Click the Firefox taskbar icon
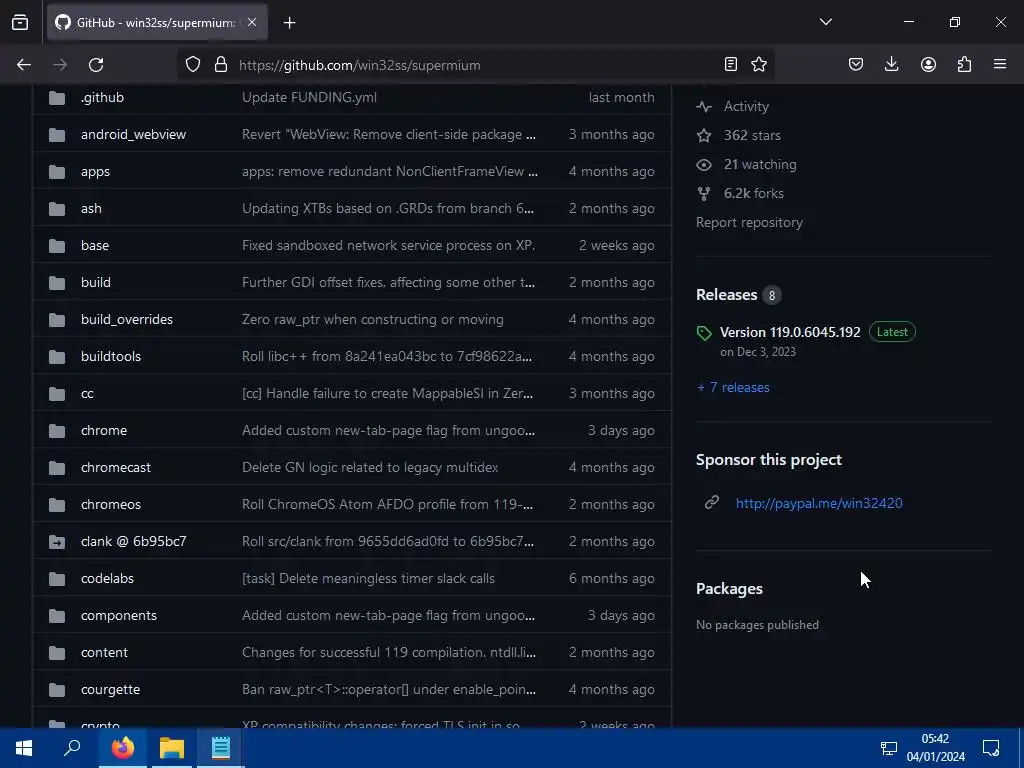The height and width of the screenshot is (768, 1024). [x=122, y=748]
